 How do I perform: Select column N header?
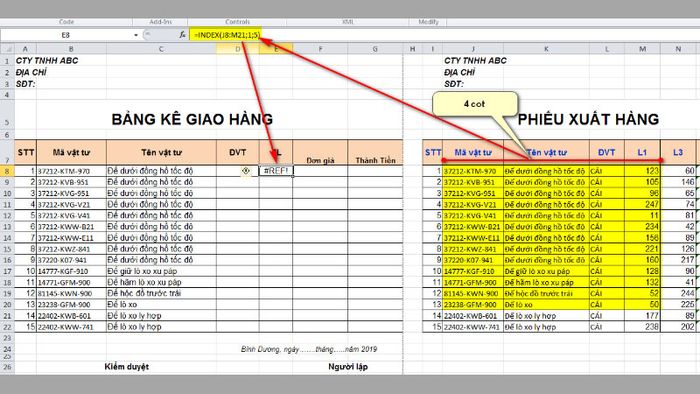(x=678, y=49)
